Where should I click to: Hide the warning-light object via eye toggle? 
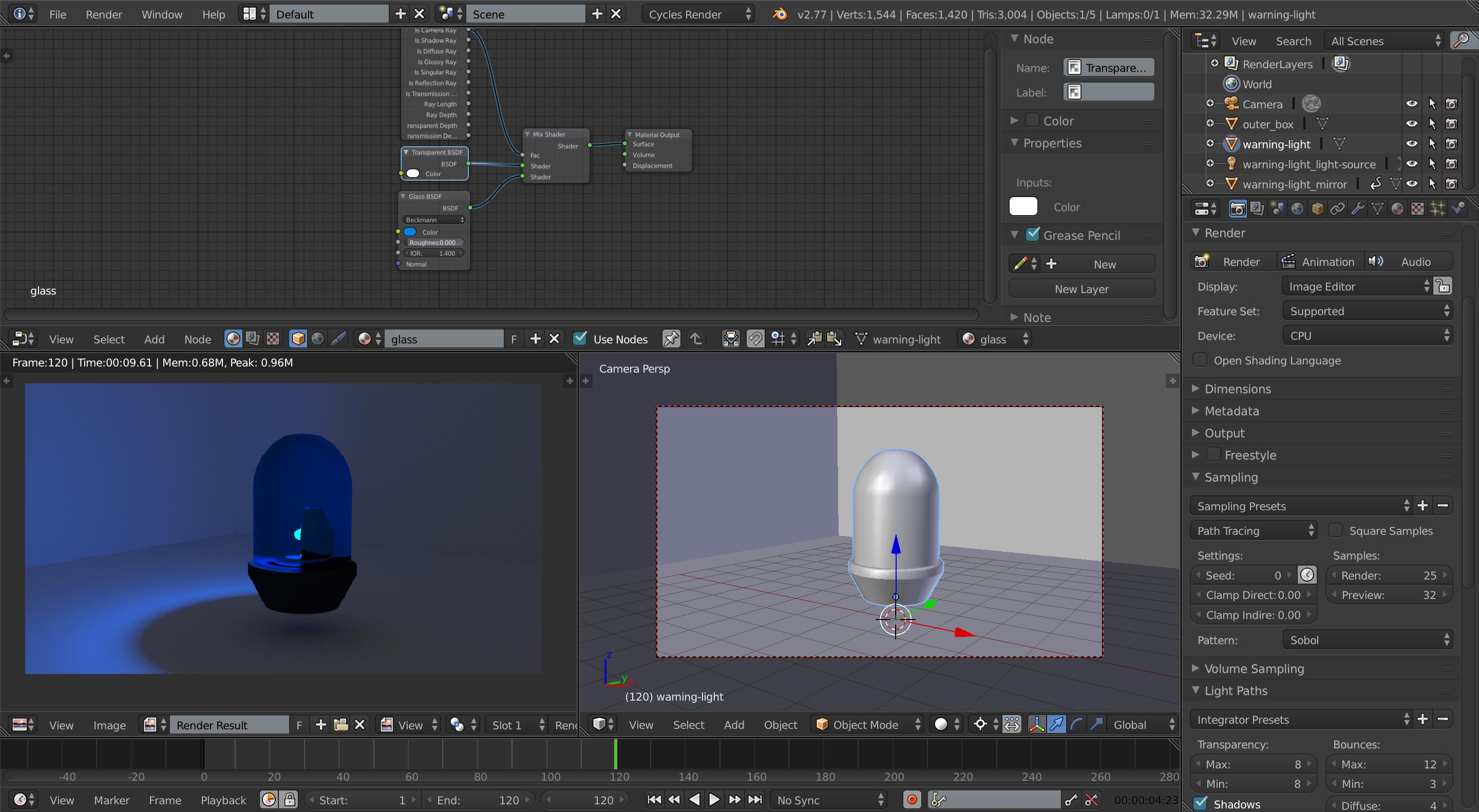[x=1412, y=144]
